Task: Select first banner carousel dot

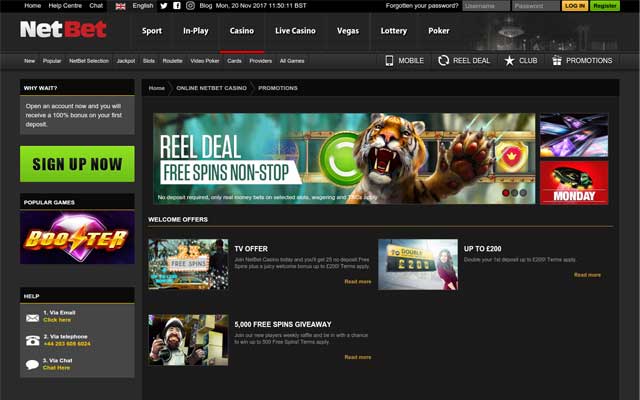Action: click(506, 193)
